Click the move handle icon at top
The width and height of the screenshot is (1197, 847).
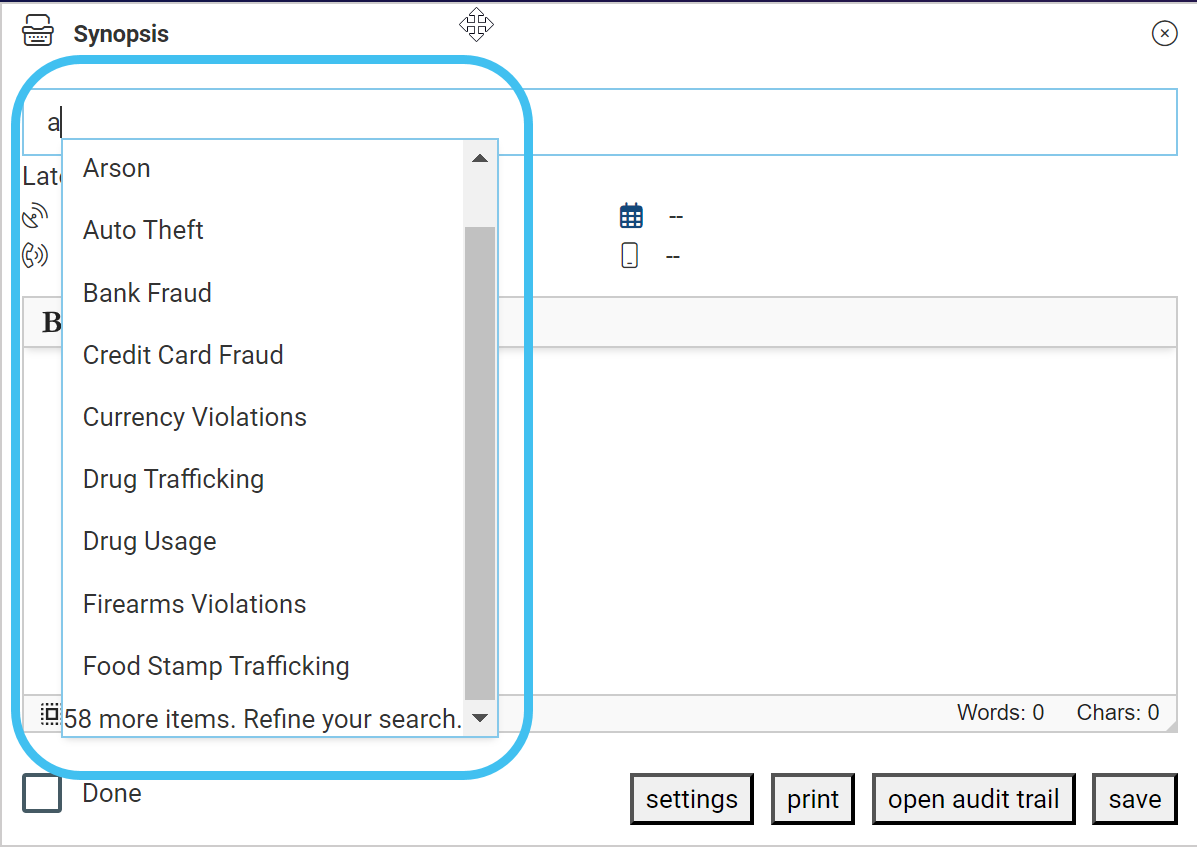476,24
